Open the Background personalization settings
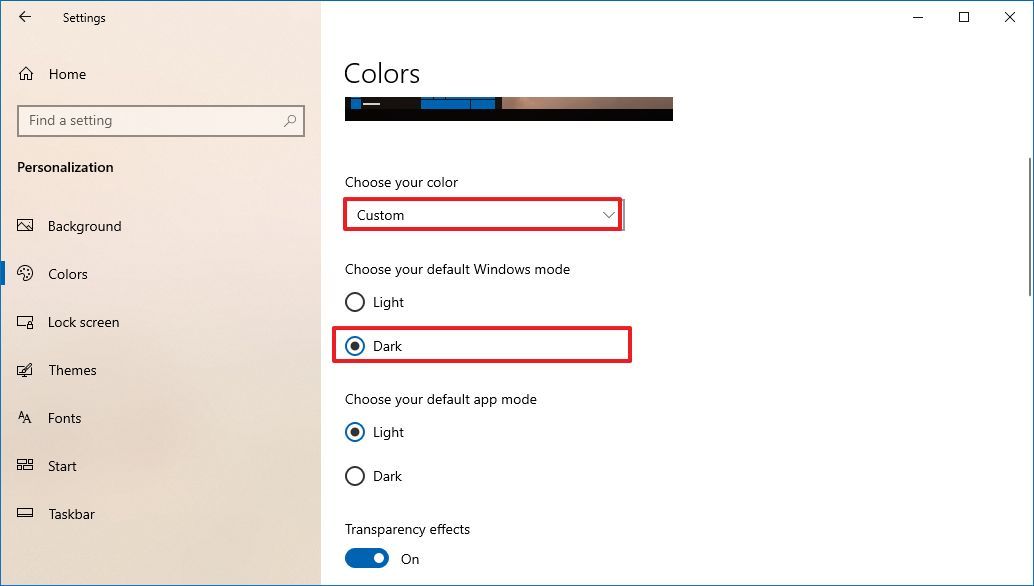The height and width of the screenshot is (586, 1034). point(85,226)
